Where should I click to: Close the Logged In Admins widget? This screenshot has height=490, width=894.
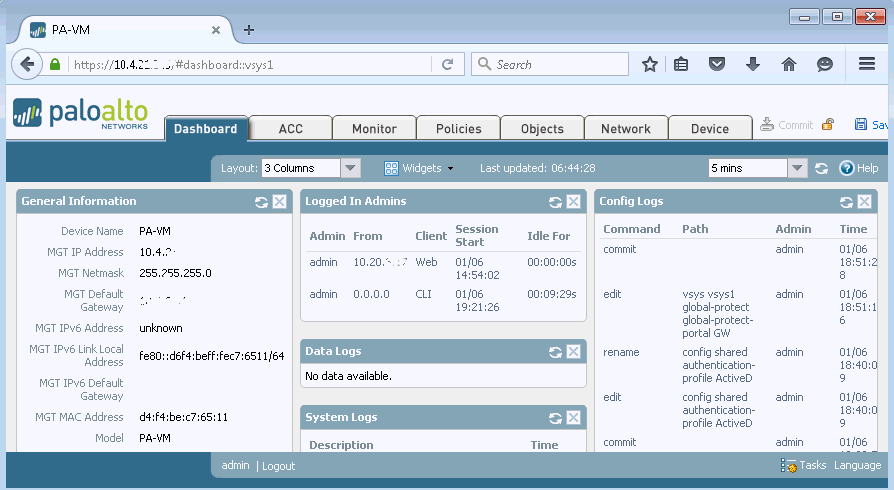click(573, 202)
